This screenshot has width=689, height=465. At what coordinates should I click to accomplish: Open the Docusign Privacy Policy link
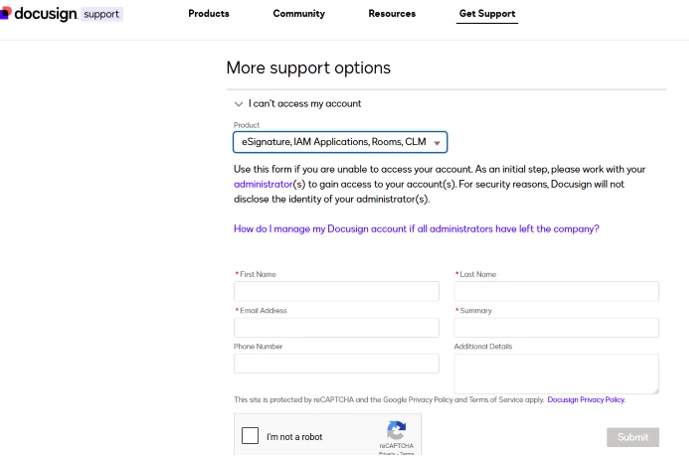coord(586,400)
